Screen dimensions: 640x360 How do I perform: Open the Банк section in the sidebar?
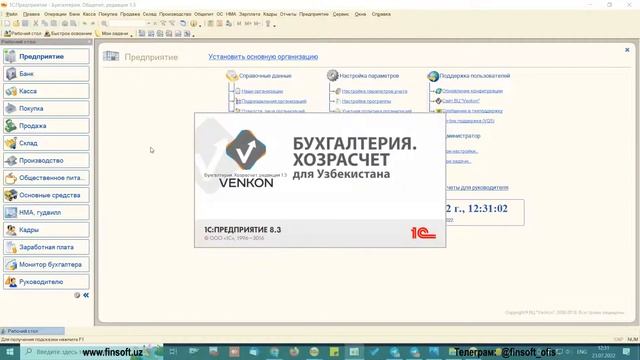click(46, 74)
